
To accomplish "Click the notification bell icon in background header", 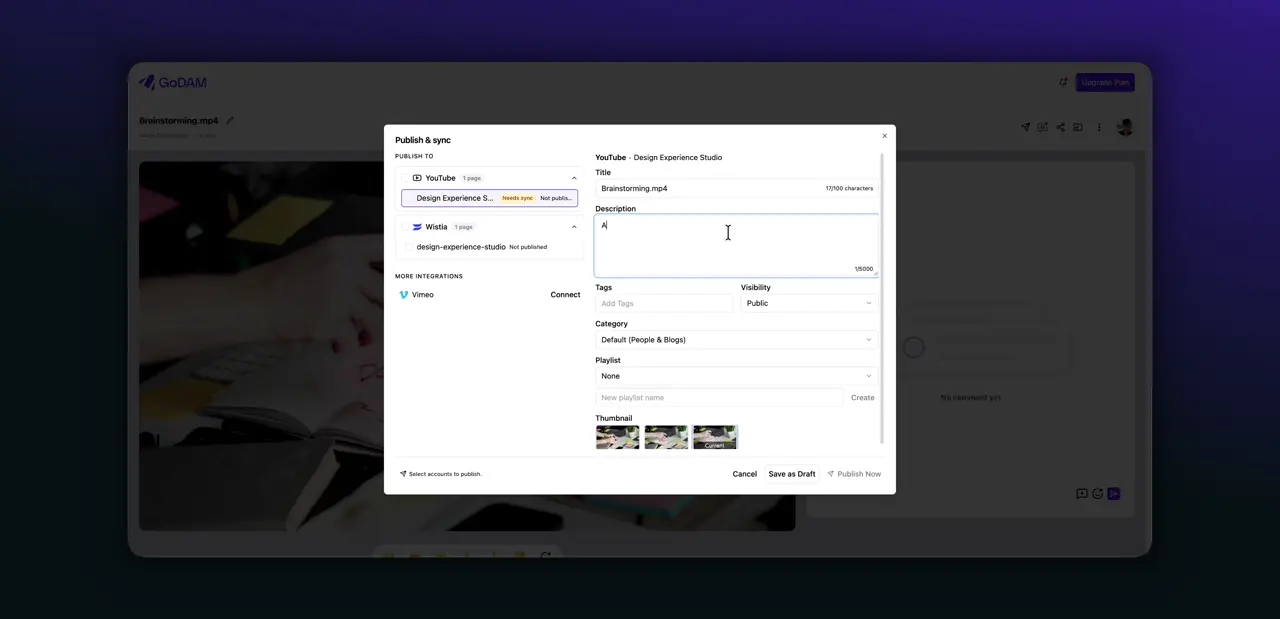I will point(1063,82).
